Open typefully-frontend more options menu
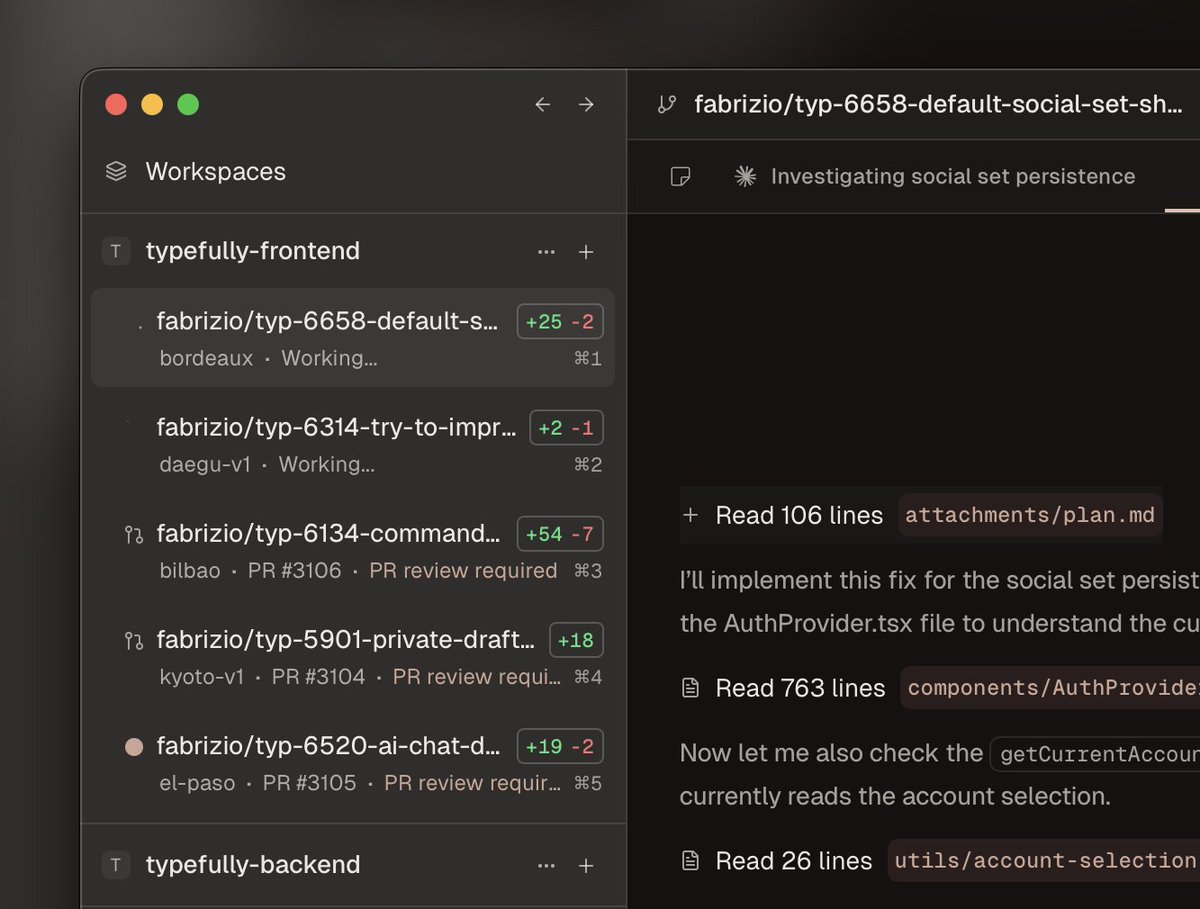The image size is (1200, 909). (x=546, y=252)
